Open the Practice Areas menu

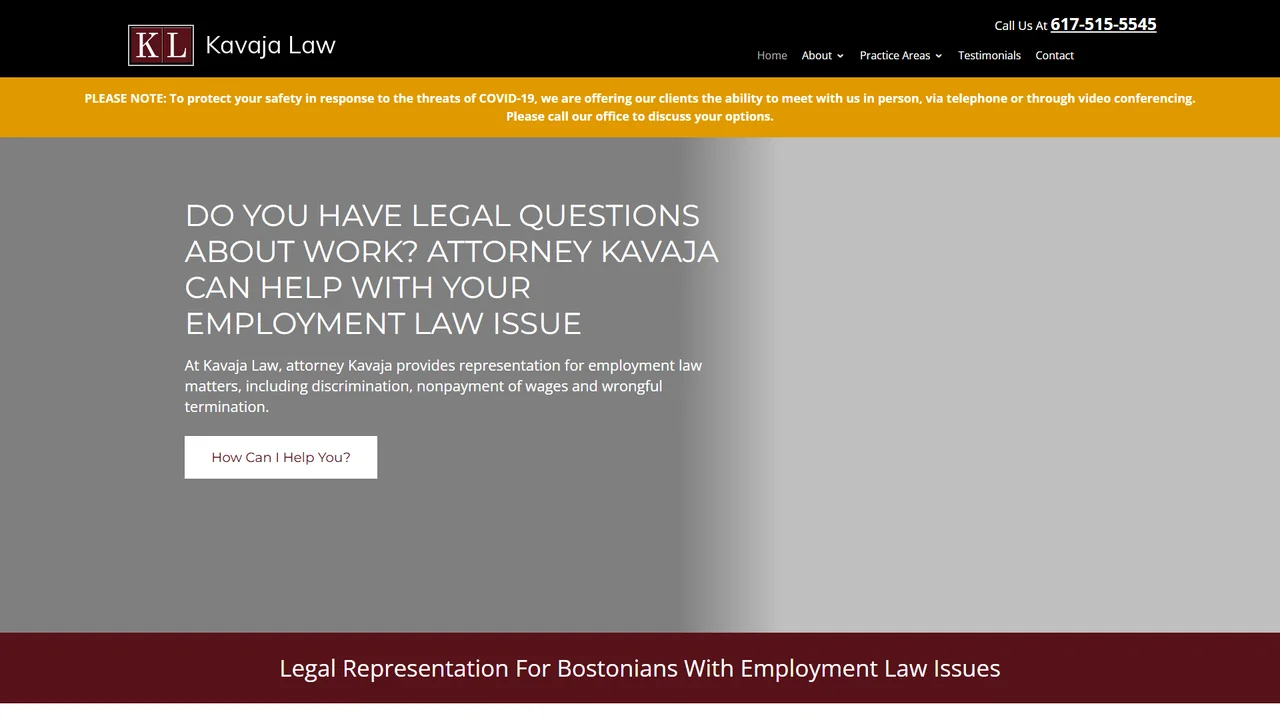[895, 55]
